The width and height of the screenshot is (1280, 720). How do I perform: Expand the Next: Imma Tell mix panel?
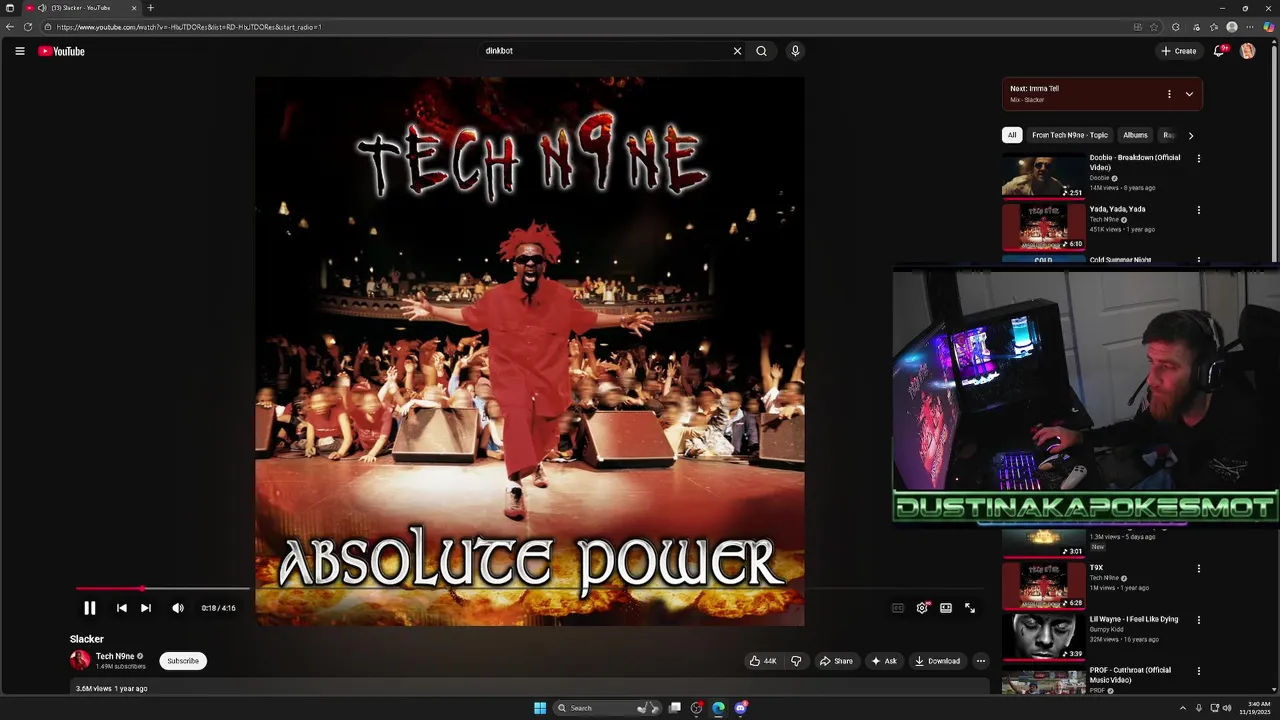[x=1189, y=94]
